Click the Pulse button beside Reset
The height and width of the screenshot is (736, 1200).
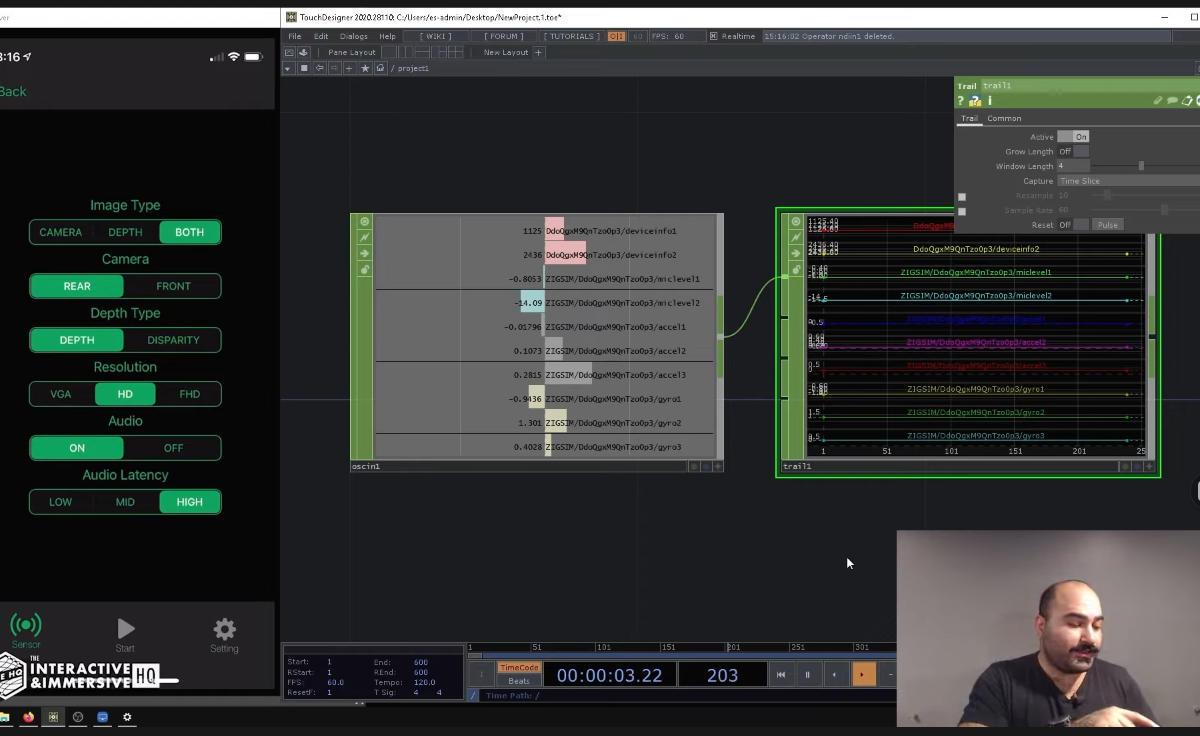[1106, 225]
